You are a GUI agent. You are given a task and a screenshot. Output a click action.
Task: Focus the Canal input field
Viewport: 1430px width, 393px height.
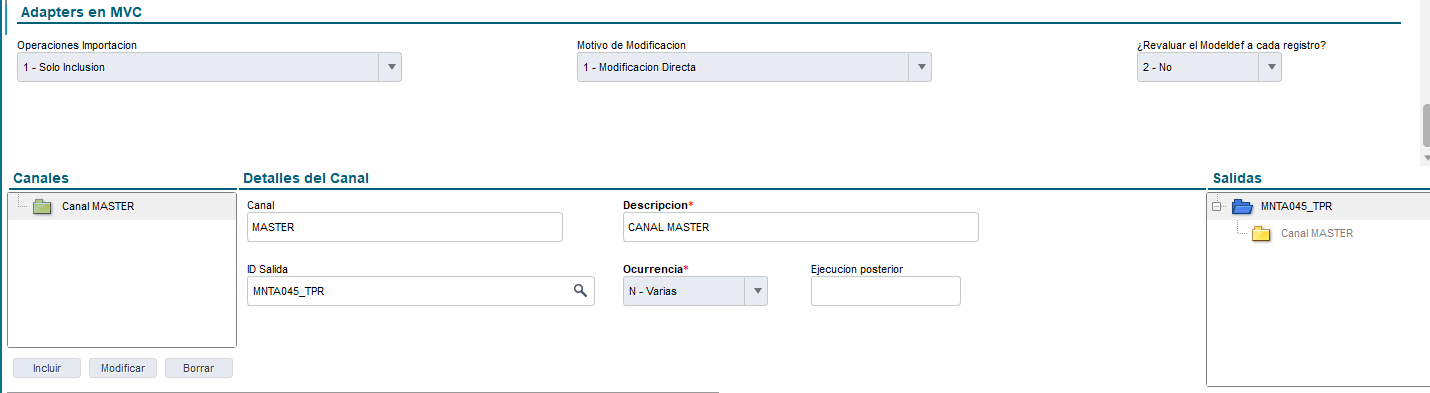point(405,227)
